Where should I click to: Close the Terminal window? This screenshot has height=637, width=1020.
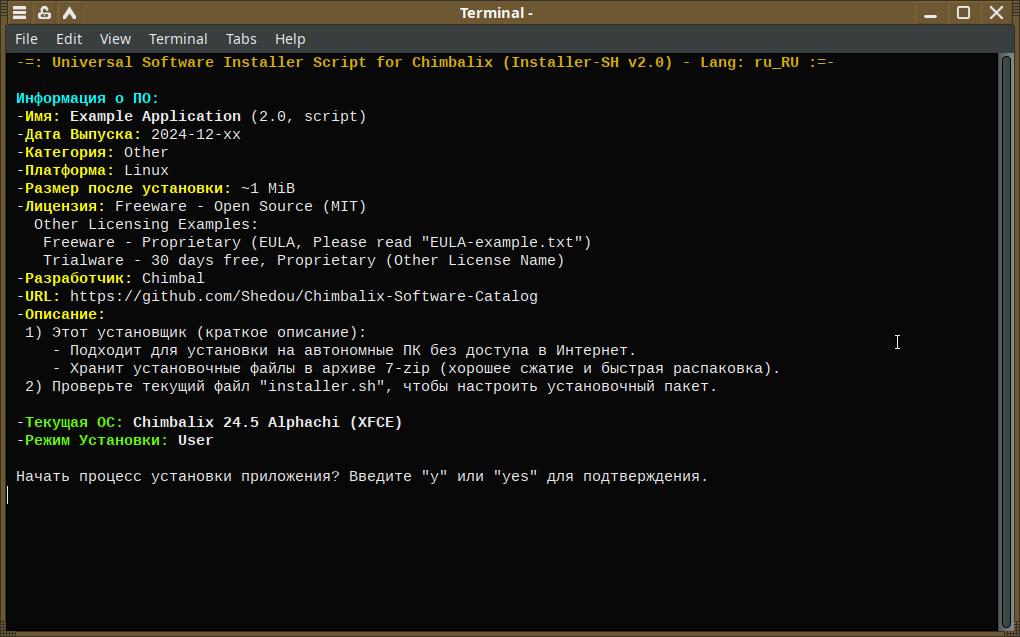[996, 13]
